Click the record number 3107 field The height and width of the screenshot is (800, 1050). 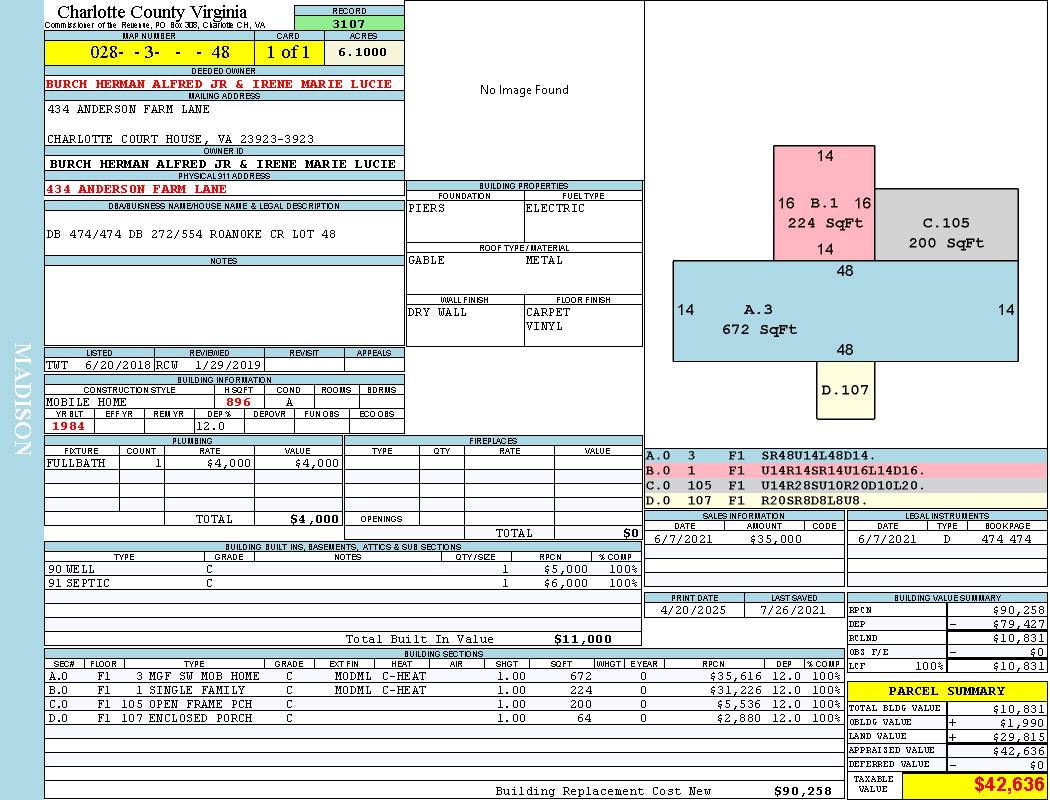(349, 24)
